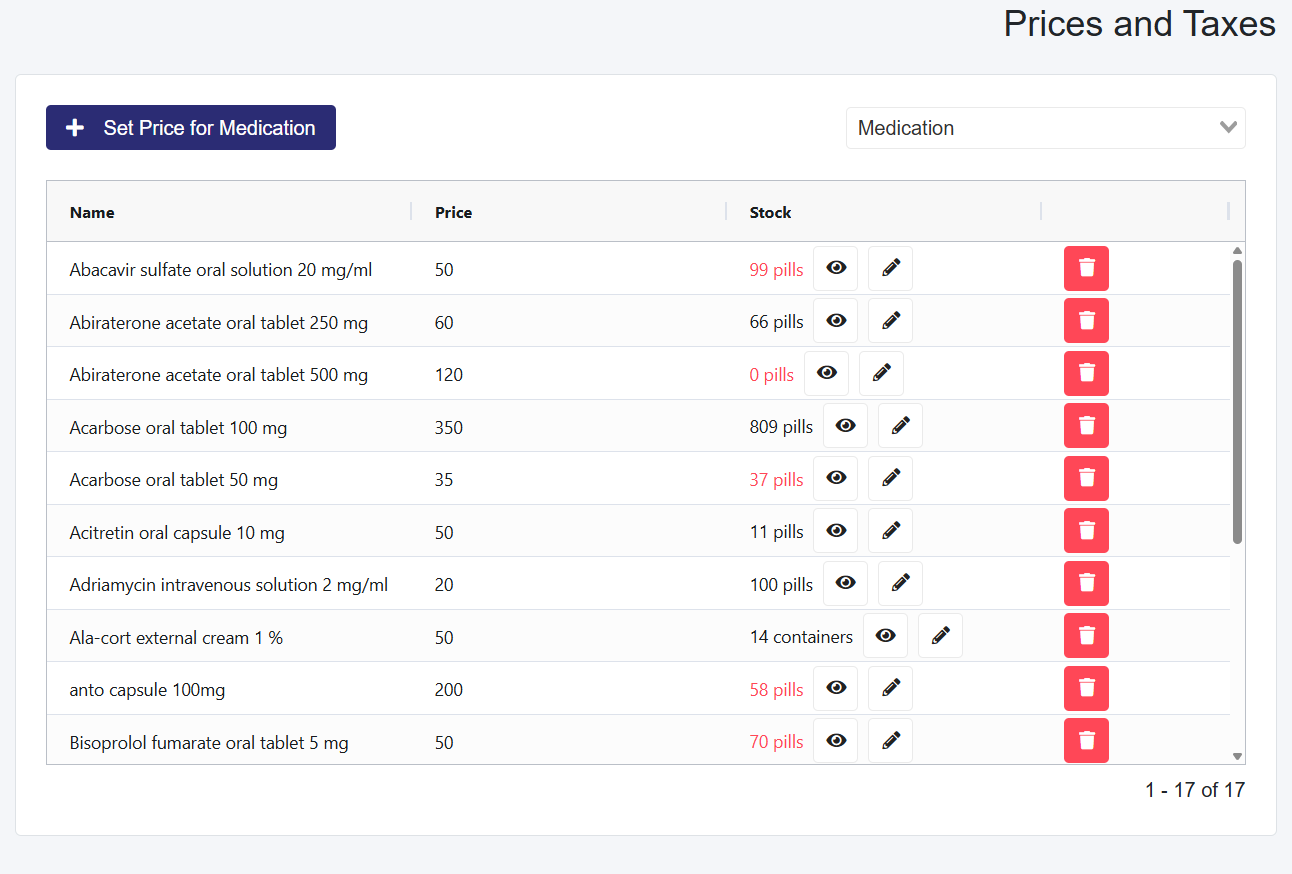View Abacavir sulfate stock details eye icon
The image size is (1292, 874).
pyautogui.click(x=836, y=268)
